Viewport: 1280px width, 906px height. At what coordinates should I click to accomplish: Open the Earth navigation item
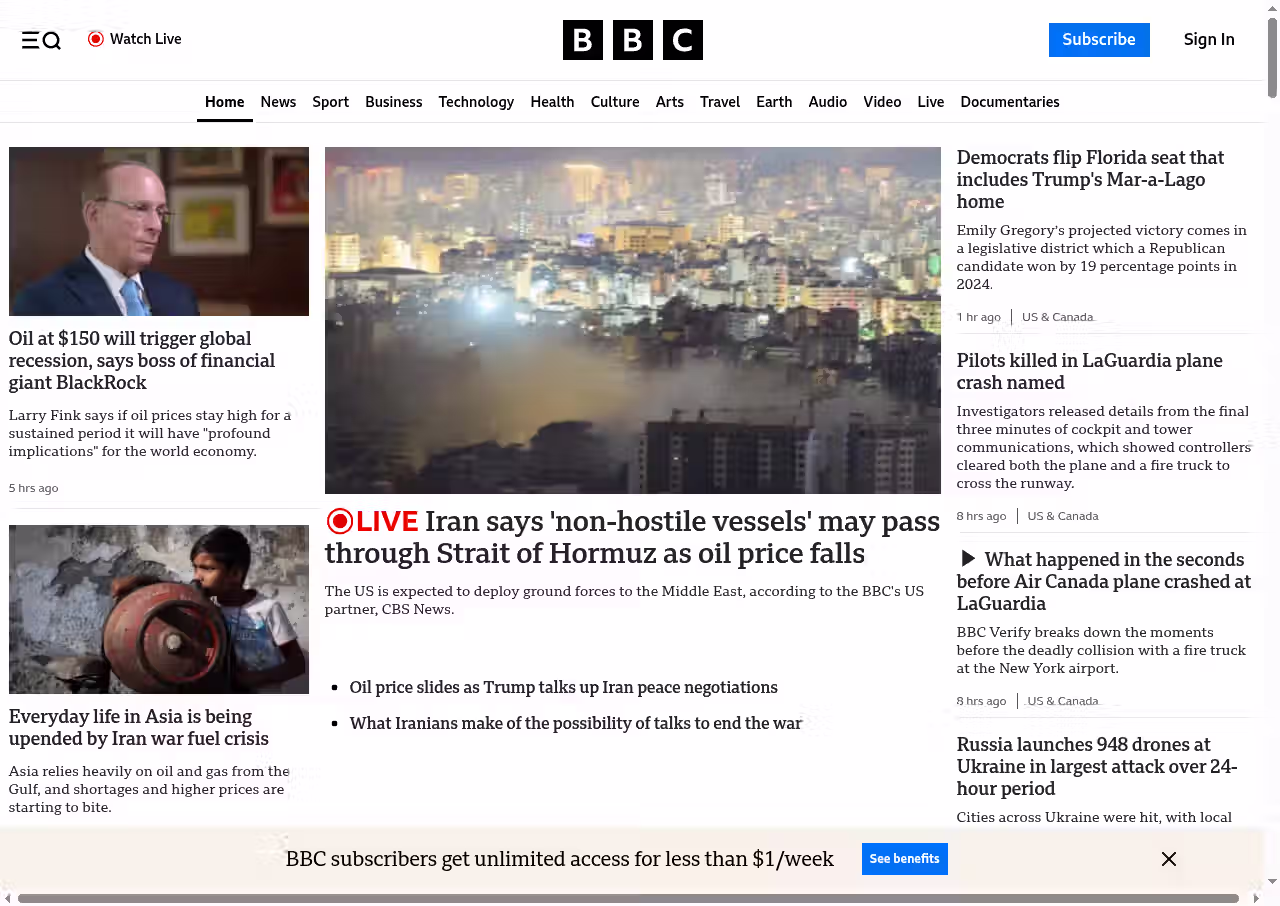774,102
